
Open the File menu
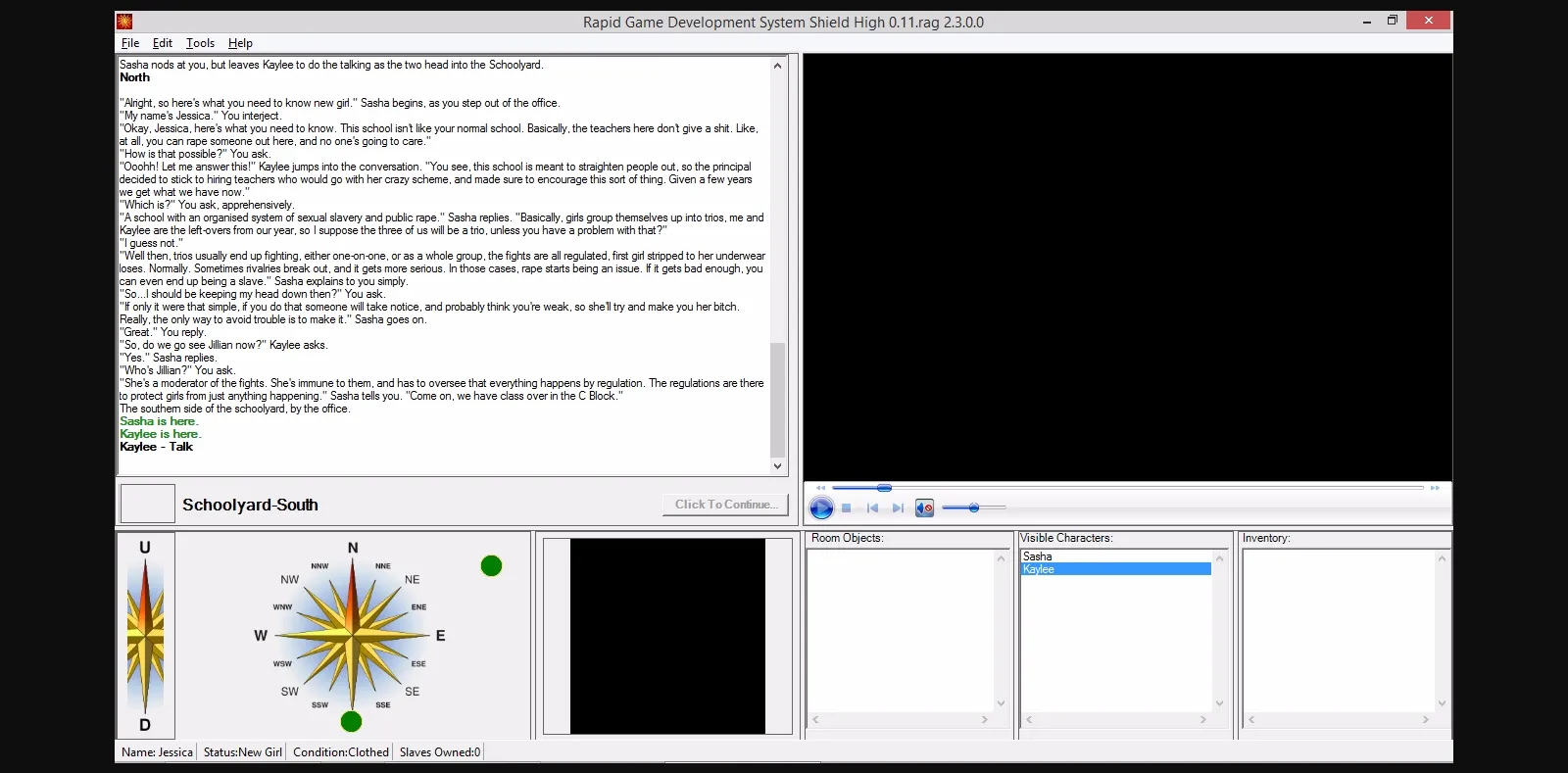point(129,43)
